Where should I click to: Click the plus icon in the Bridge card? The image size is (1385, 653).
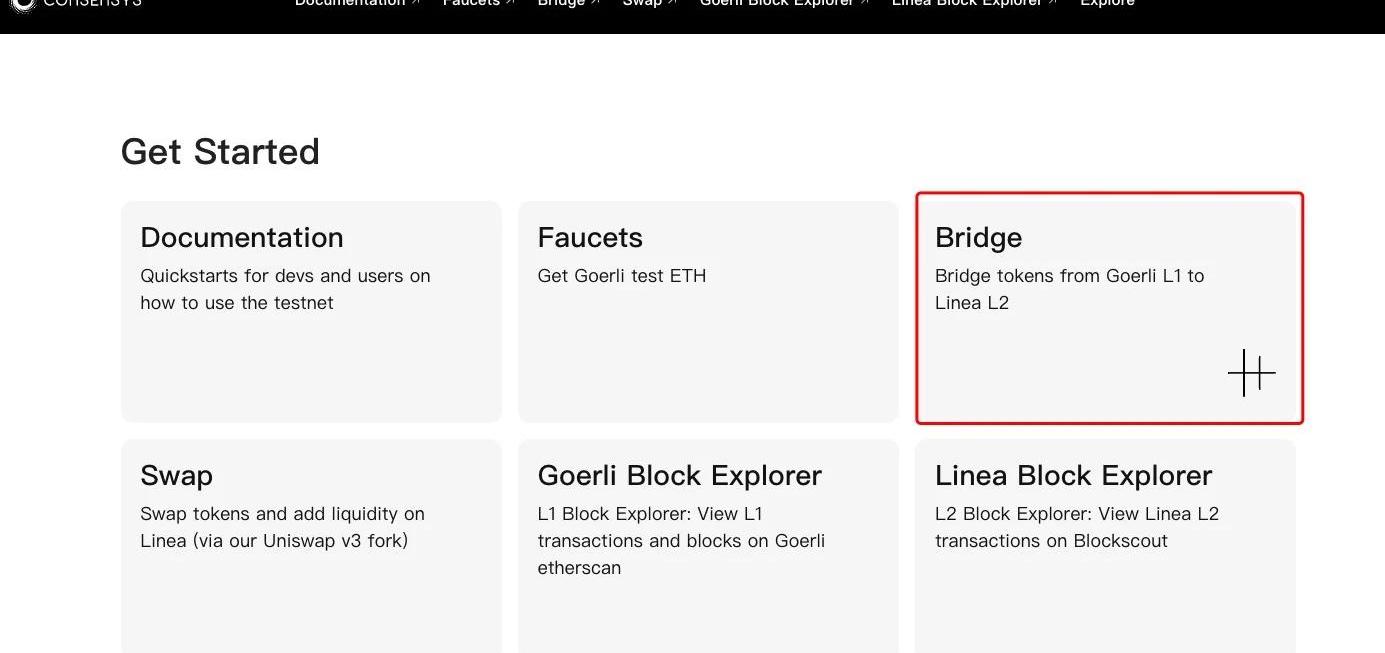(x=1251, y=373)
